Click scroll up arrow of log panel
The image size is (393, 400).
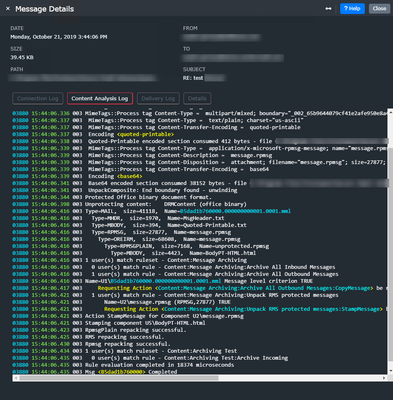coord(390,112)
